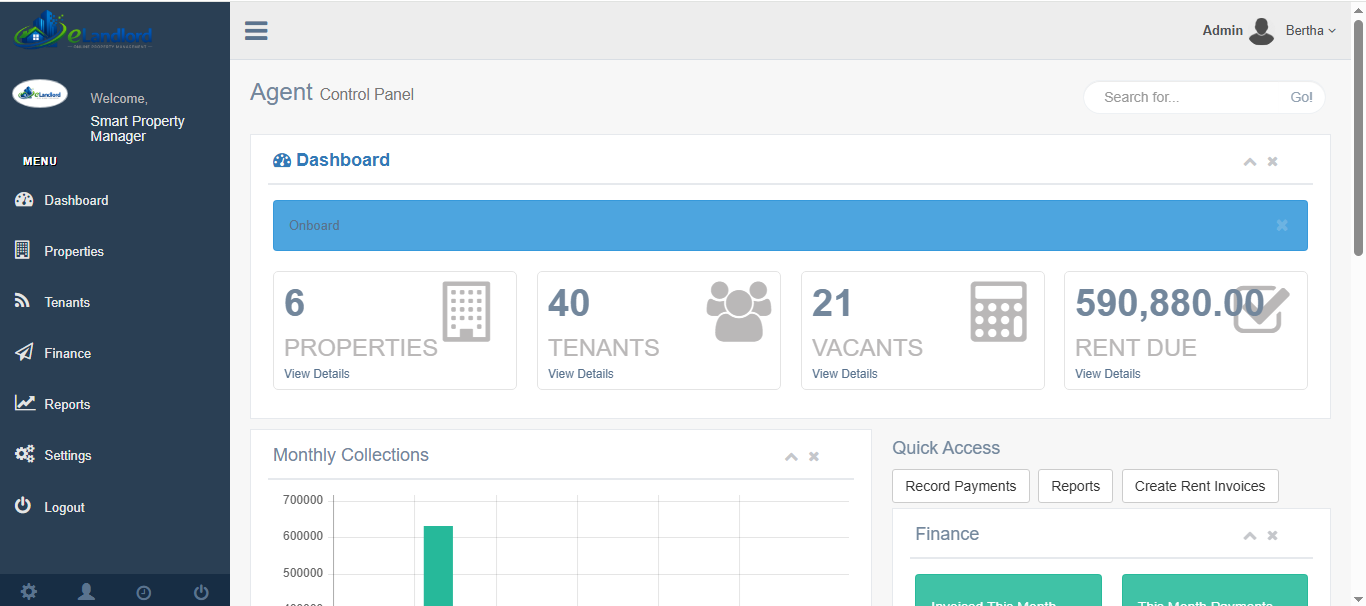
Task: Click the building icon on Properties card
Action: tap(466, 311)
